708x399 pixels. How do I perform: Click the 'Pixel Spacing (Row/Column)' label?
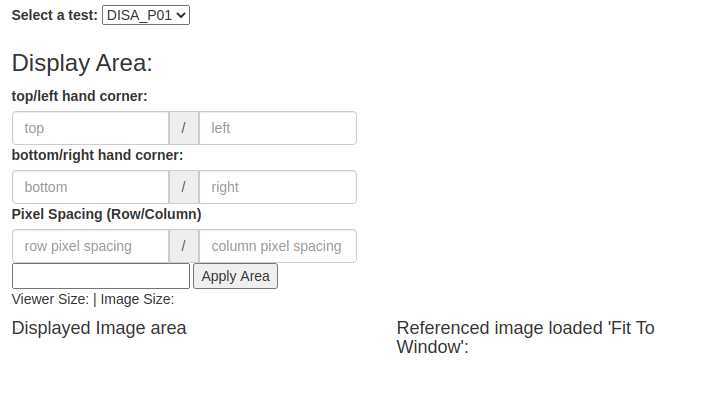click(107, 214)
